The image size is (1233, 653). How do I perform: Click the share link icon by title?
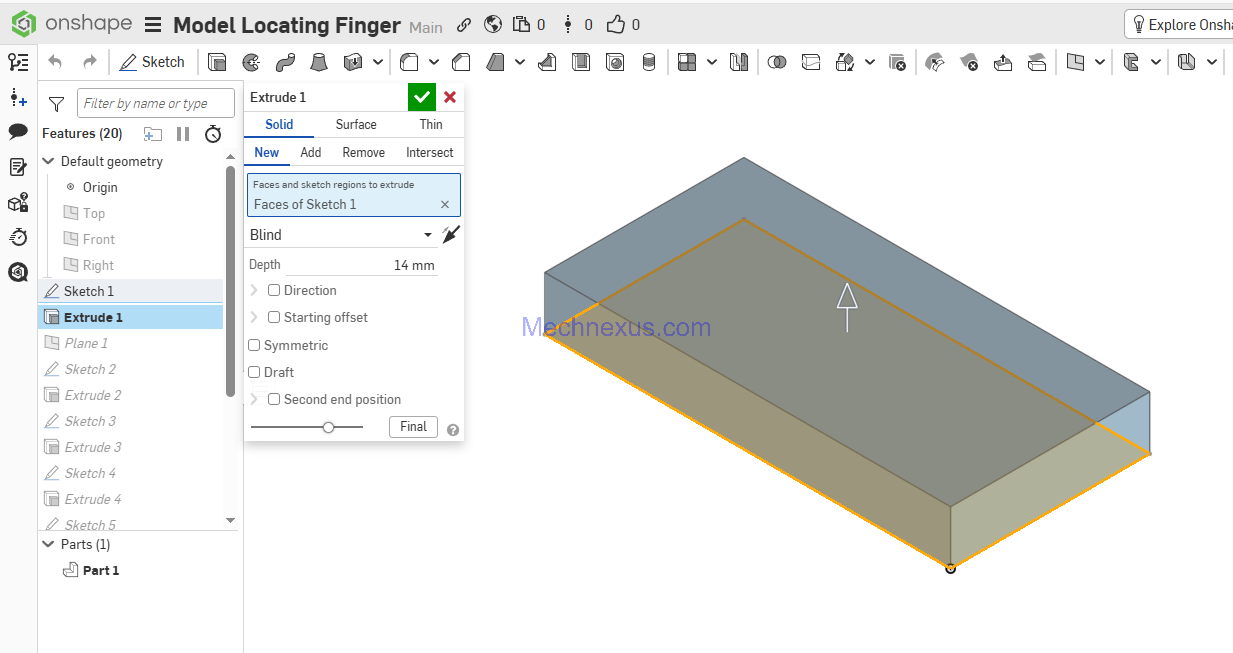[x=464, y=25]
